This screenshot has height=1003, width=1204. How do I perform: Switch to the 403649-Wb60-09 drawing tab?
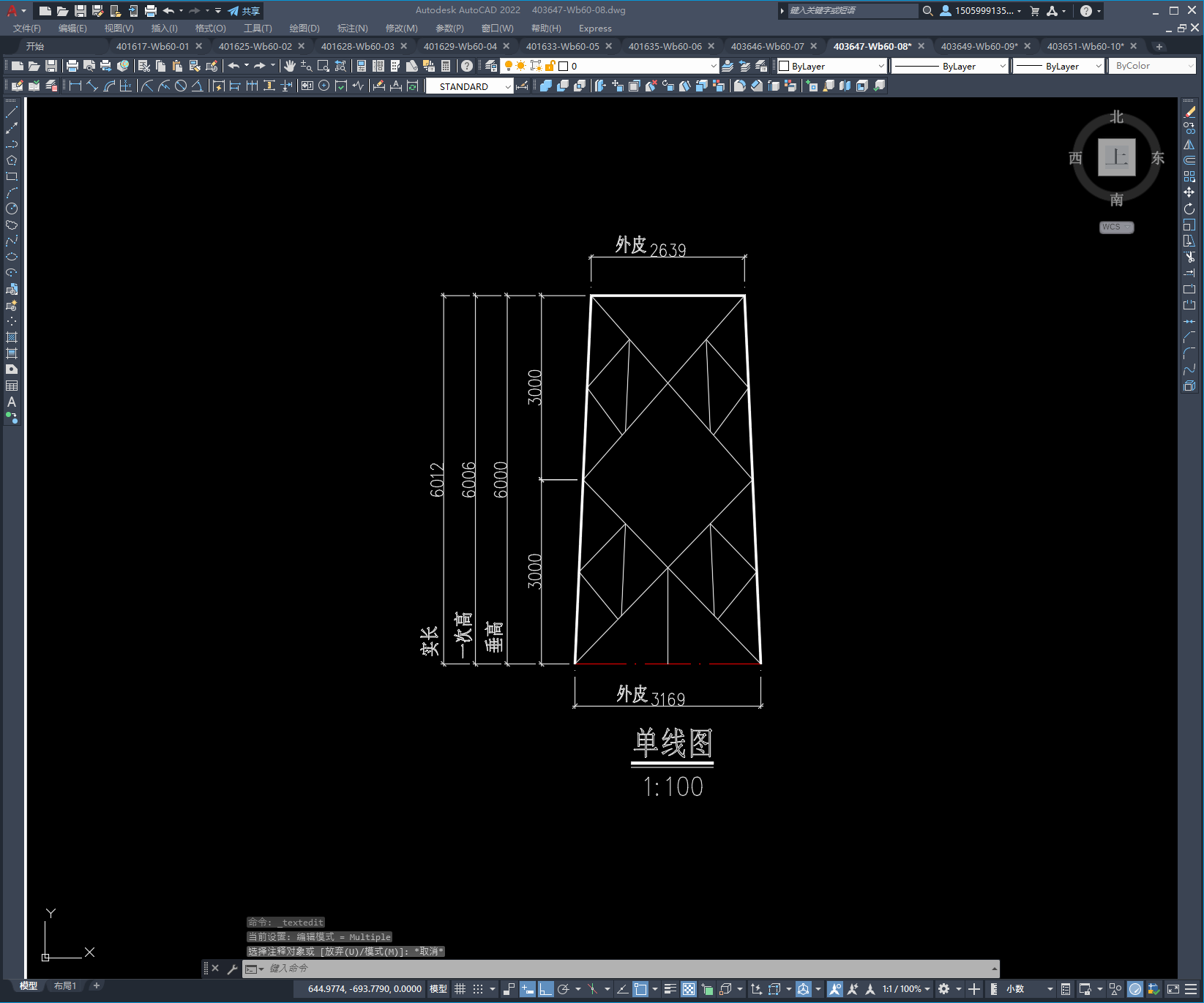(x=979, y=46)
